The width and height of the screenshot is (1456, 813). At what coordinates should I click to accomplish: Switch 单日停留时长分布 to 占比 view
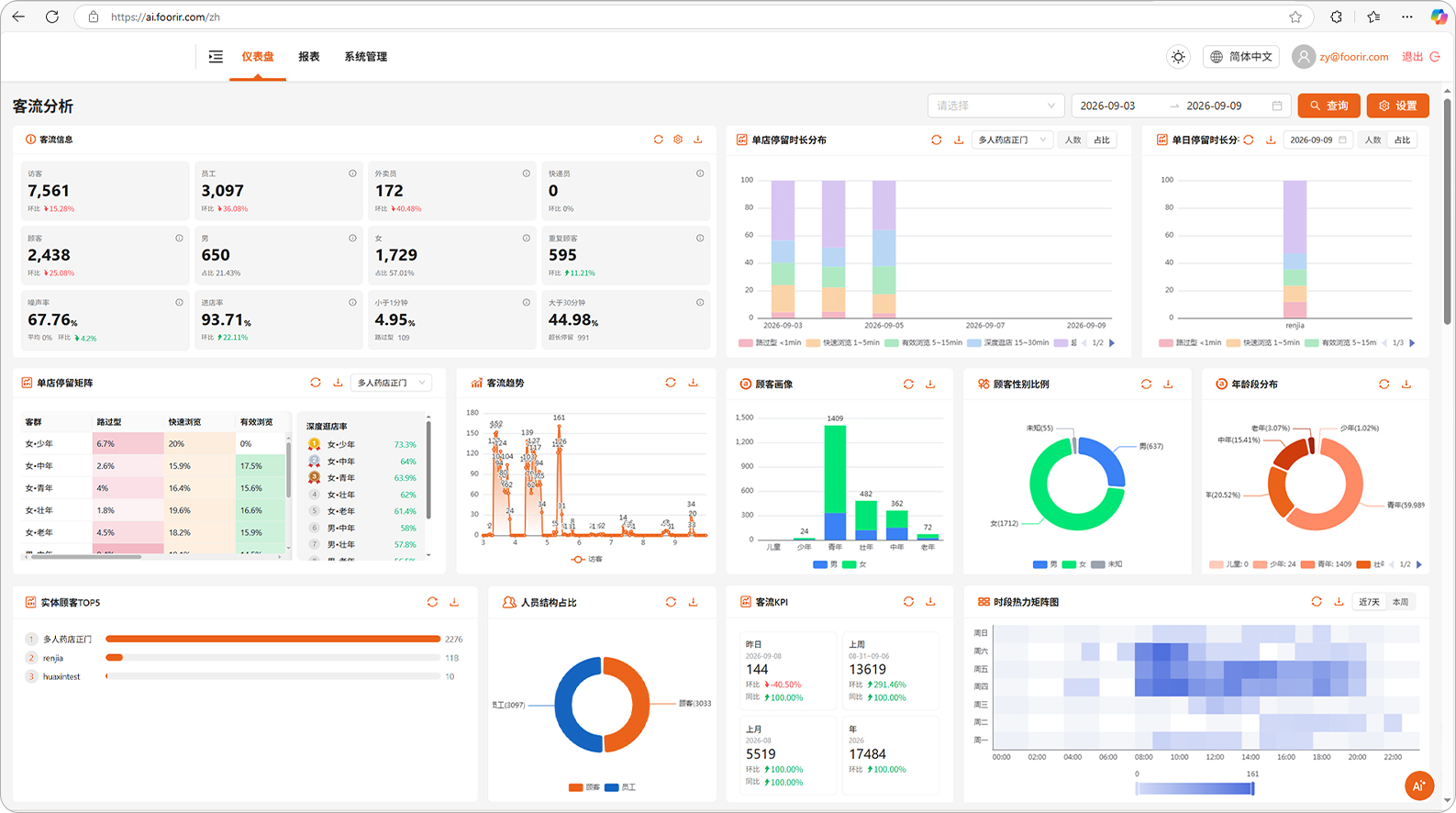click(x=1402, y=139)
